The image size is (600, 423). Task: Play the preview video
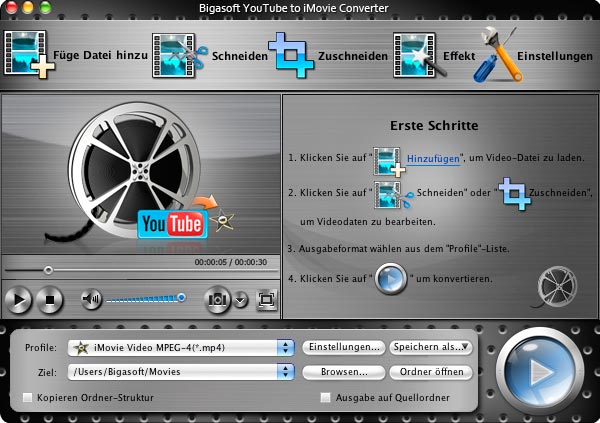point(18,299)
